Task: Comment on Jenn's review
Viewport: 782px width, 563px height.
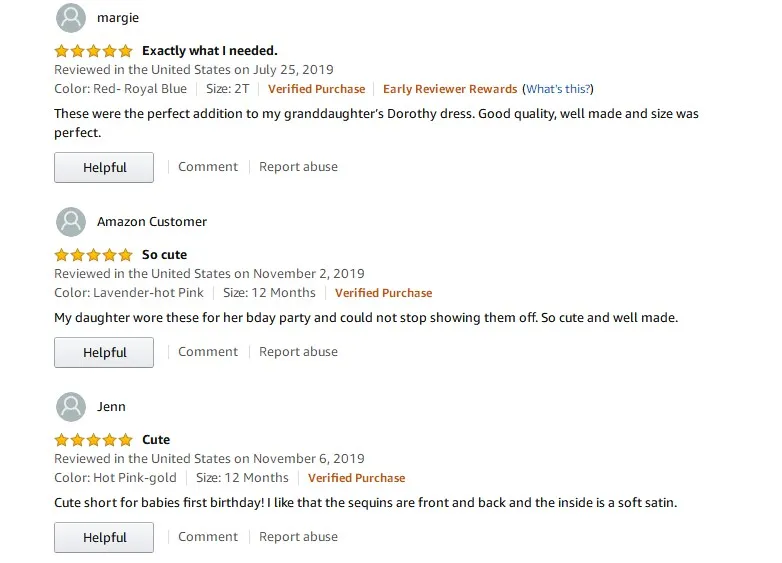Action: [208, 537]
